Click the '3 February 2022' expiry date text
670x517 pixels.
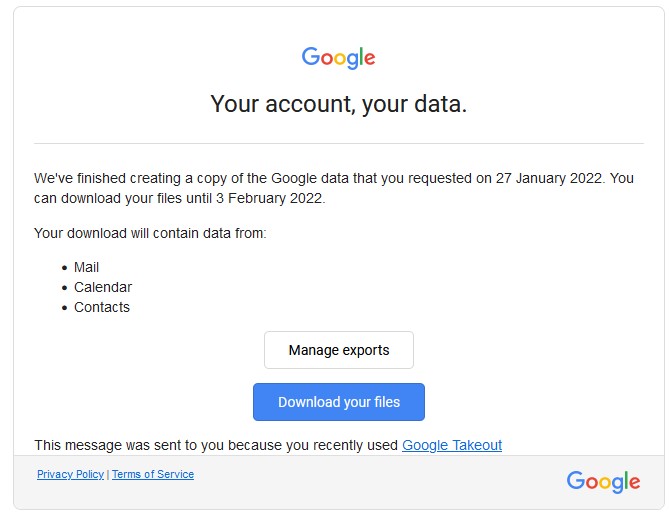click(269, 198)
